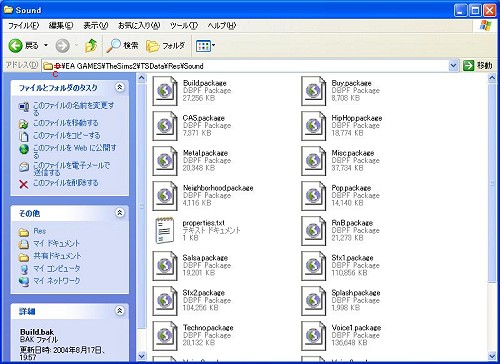Click the globe Web publish icon
500x364 pixels.
point(24,149)
